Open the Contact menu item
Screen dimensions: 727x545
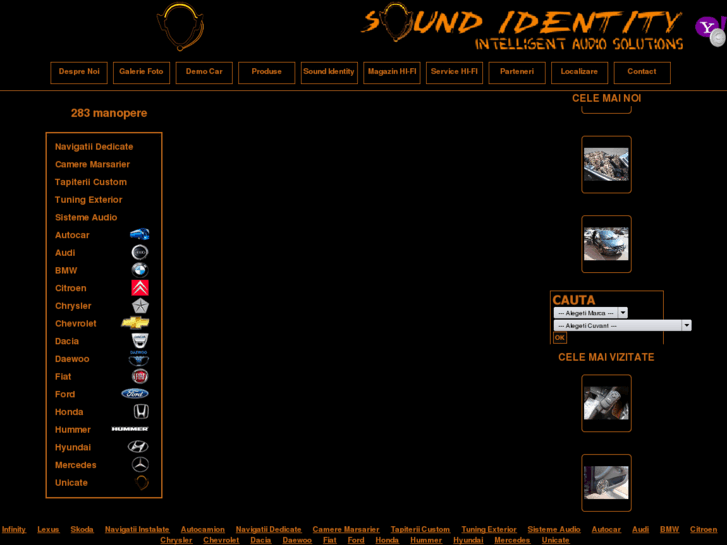[x=642, y=72]
